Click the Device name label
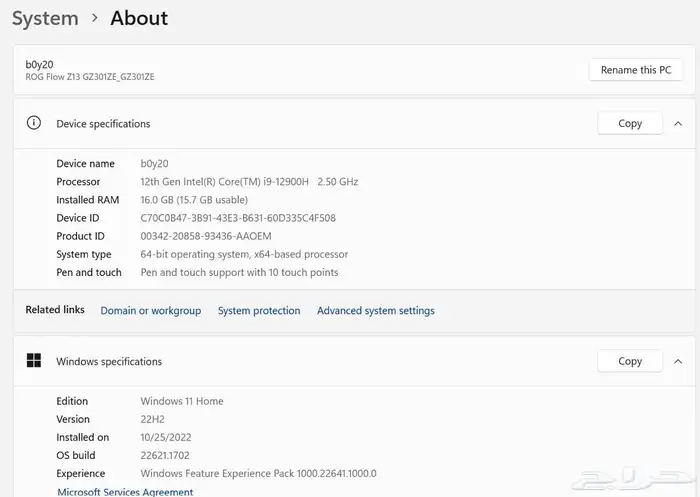Viewport: 700px width, 497px height. point(85,164)
